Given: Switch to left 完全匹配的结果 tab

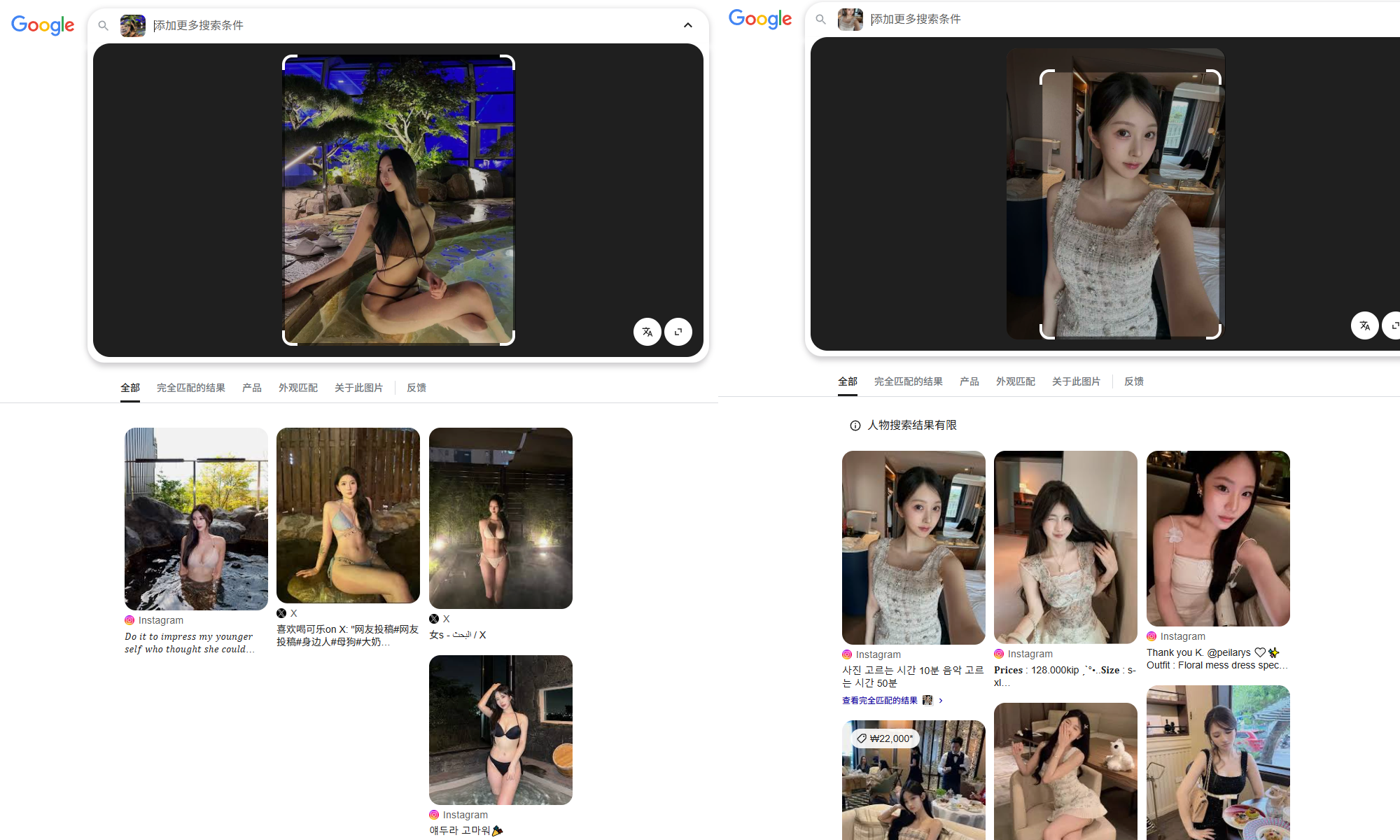Looking at the screenshot, I should pyautogui.click(x=190, y=388).
